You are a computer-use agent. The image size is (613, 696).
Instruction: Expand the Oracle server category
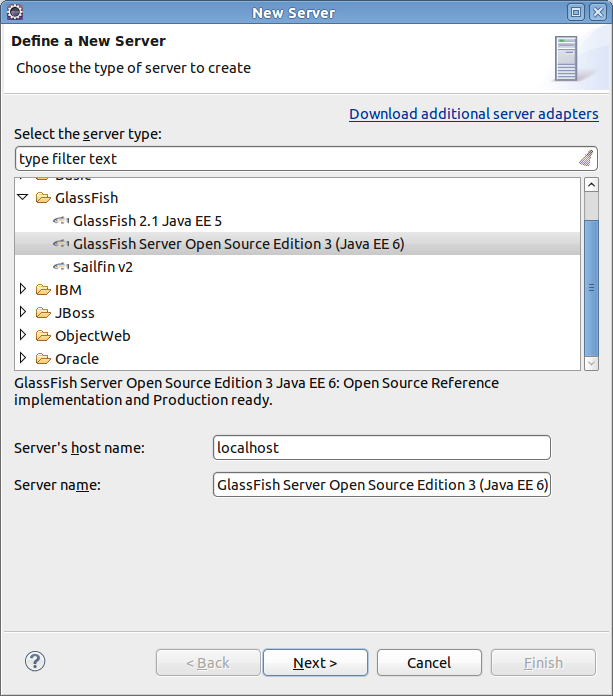click(x=23, y=358)
